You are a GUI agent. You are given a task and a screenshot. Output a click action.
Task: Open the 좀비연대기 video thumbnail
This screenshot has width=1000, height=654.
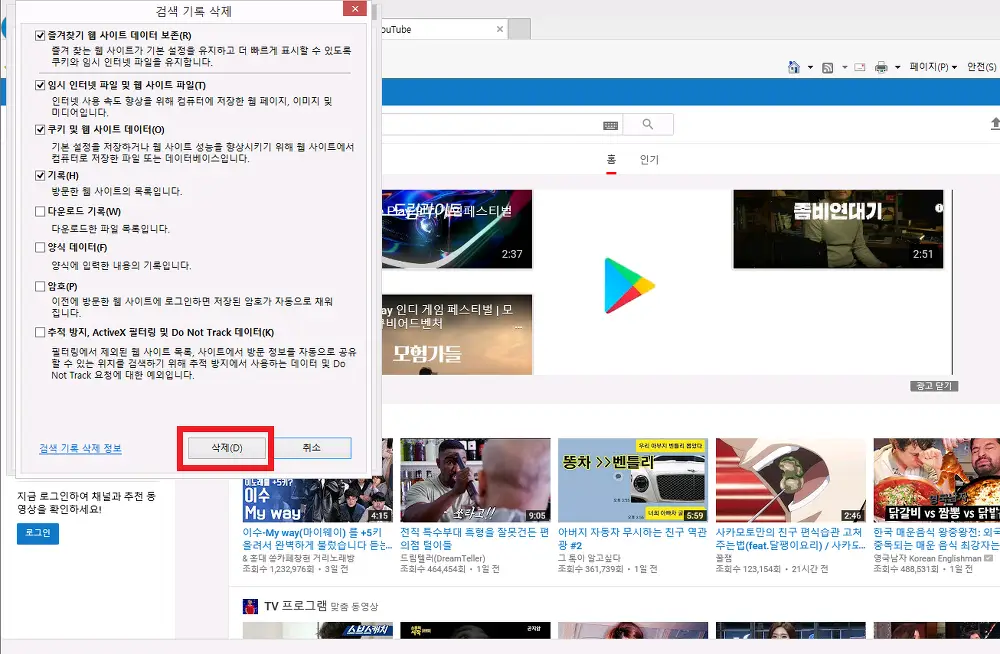838,229
